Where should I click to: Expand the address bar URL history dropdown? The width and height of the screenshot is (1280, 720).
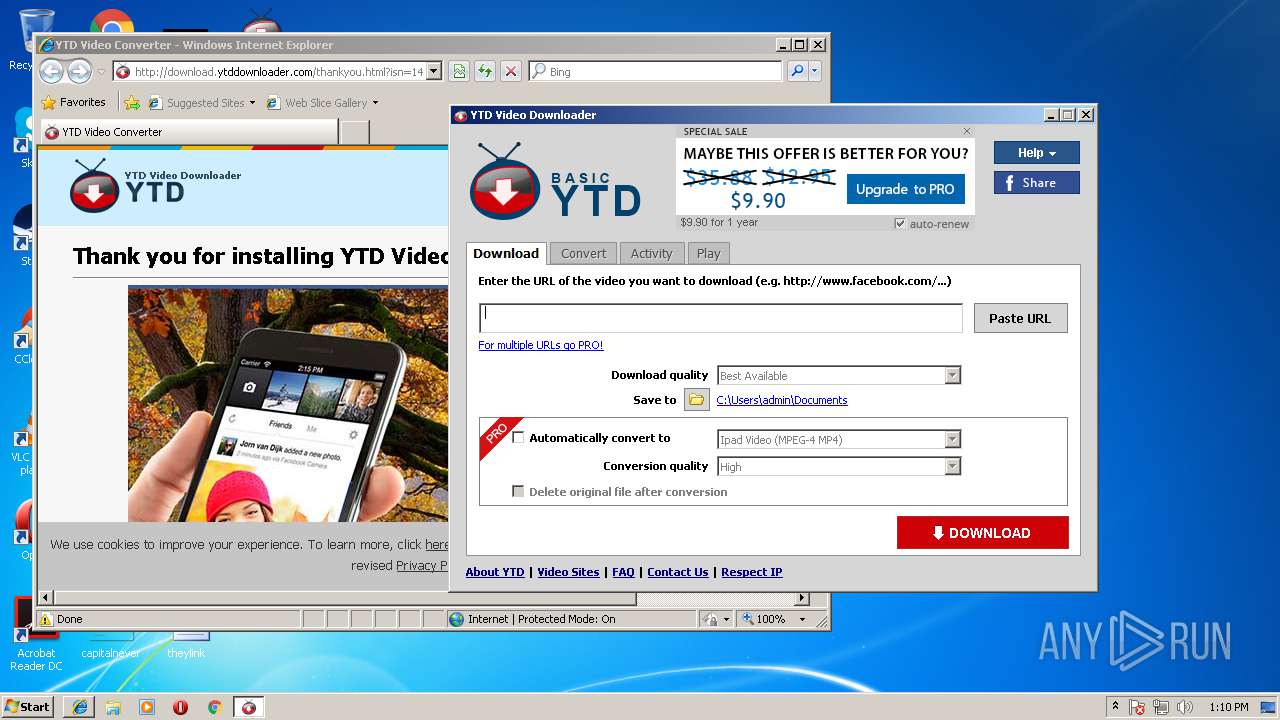coord(433,72)
